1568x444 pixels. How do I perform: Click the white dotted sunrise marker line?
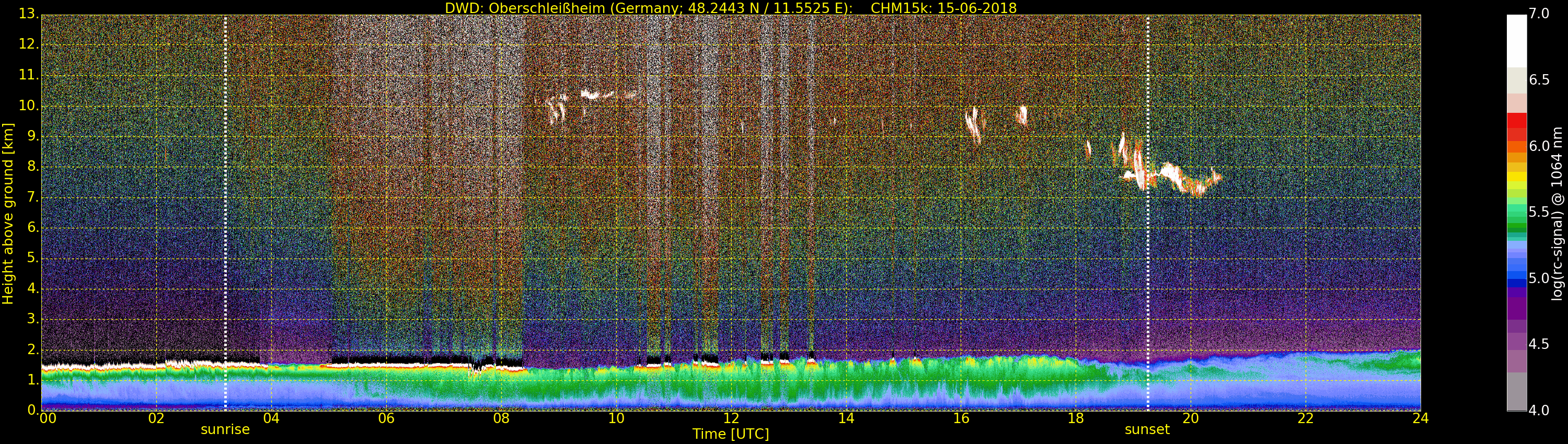[x=225, y=213]
